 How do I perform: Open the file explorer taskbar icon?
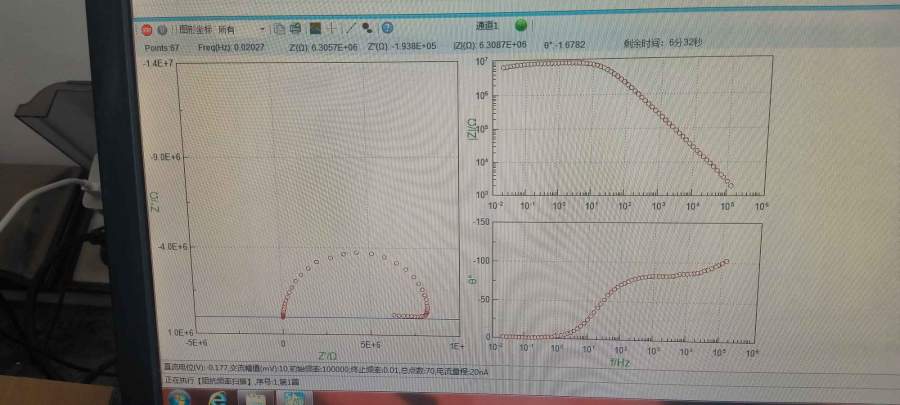pyautogui.click(x=256, y=398)
